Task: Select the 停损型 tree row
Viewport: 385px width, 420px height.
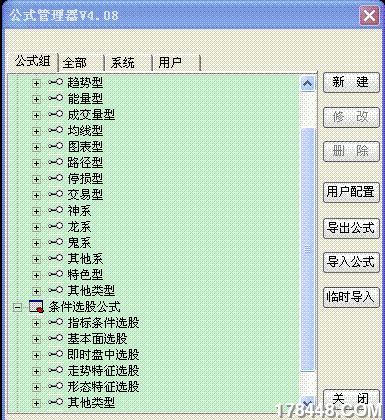Action: tap(85, 179)
